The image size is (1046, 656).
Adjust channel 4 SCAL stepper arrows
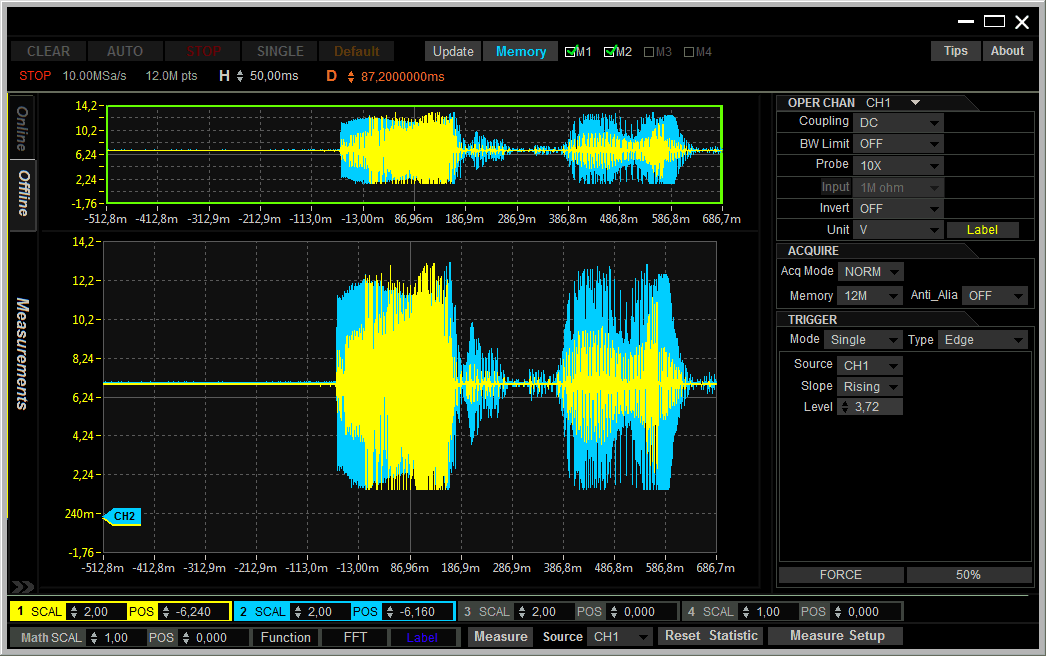[746, 611]
